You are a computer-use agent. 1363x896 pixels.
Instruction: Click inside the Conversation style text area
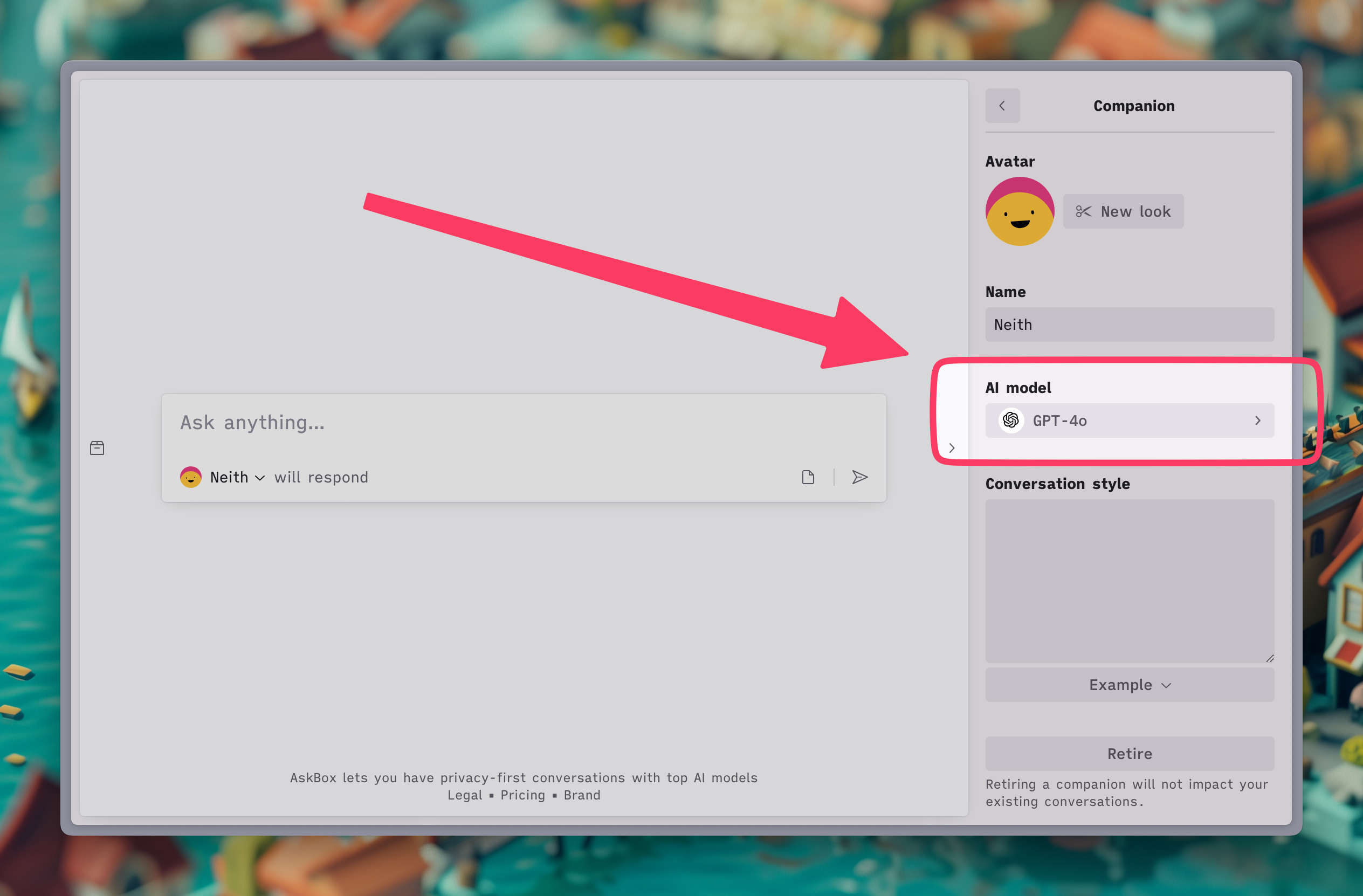1130,581
